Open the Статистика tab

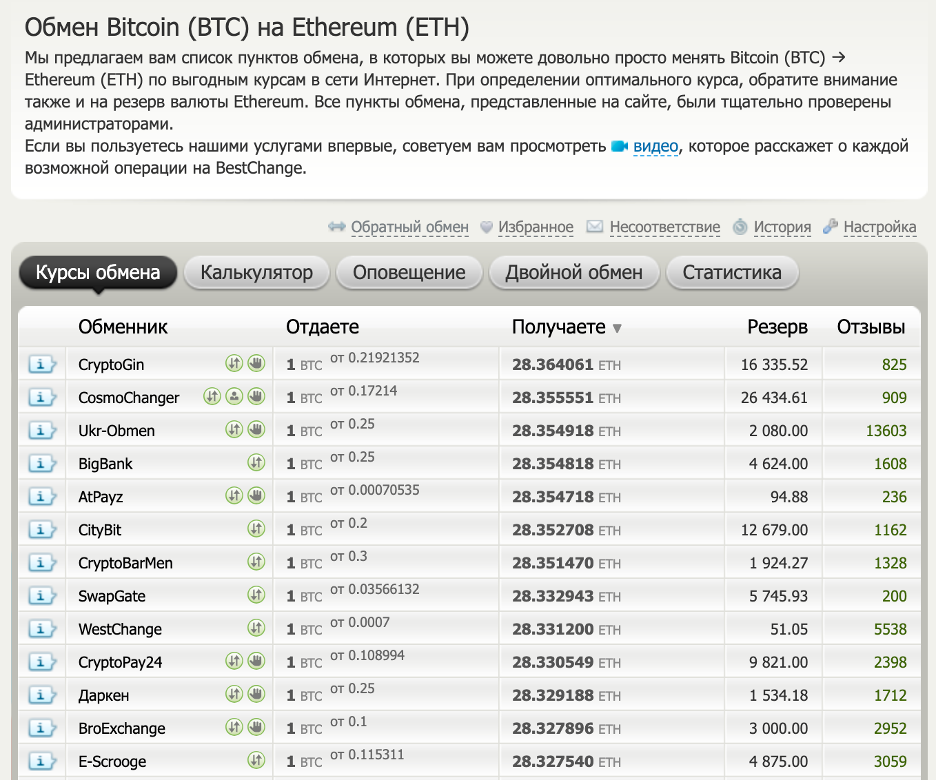tap(732, 273)
